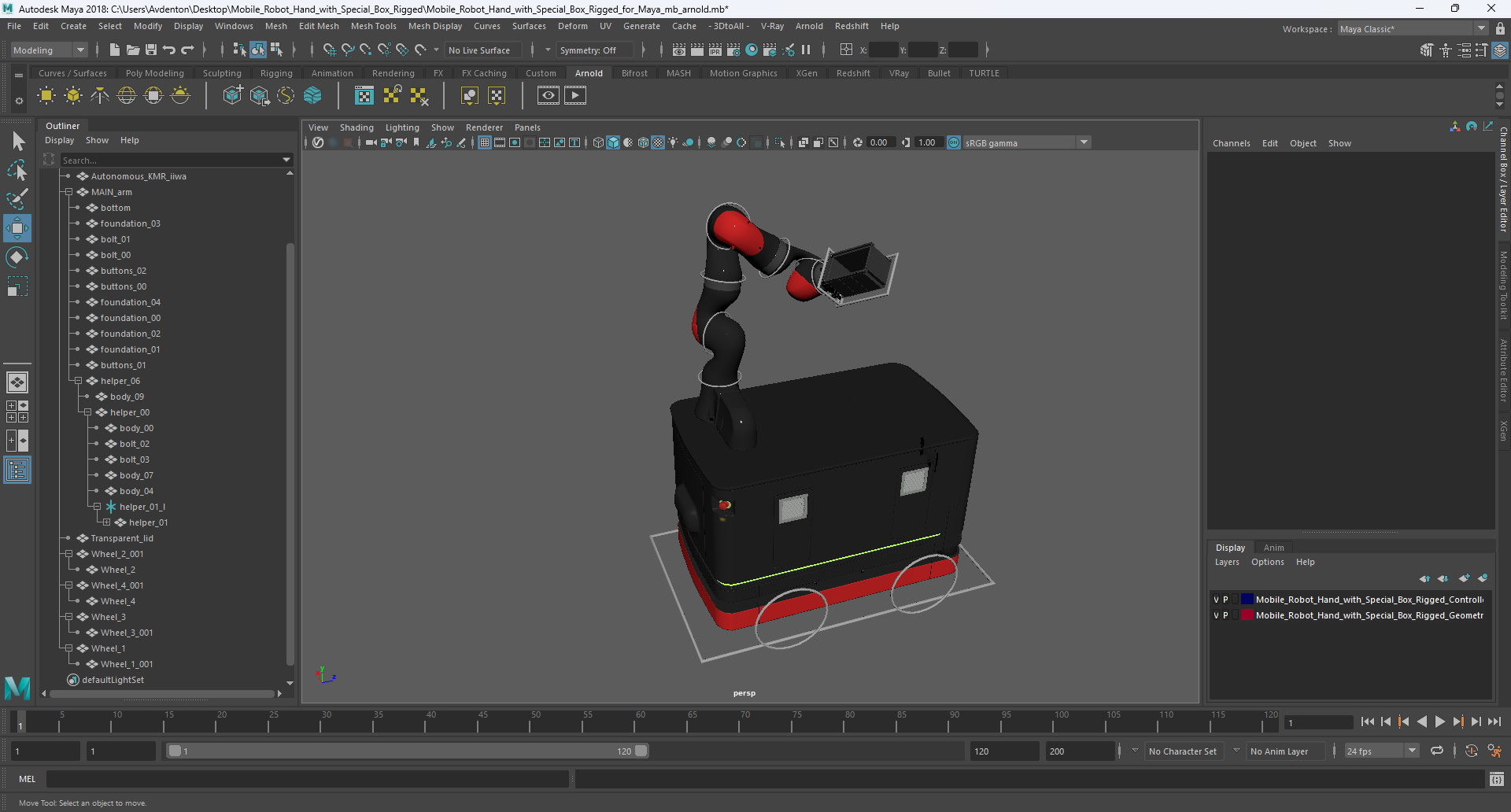Viewport: 1511px width, 812px height.
Task: Toggle visibility V of Geometry layer
Action: pyautogui.click(x=1216, y=615)
